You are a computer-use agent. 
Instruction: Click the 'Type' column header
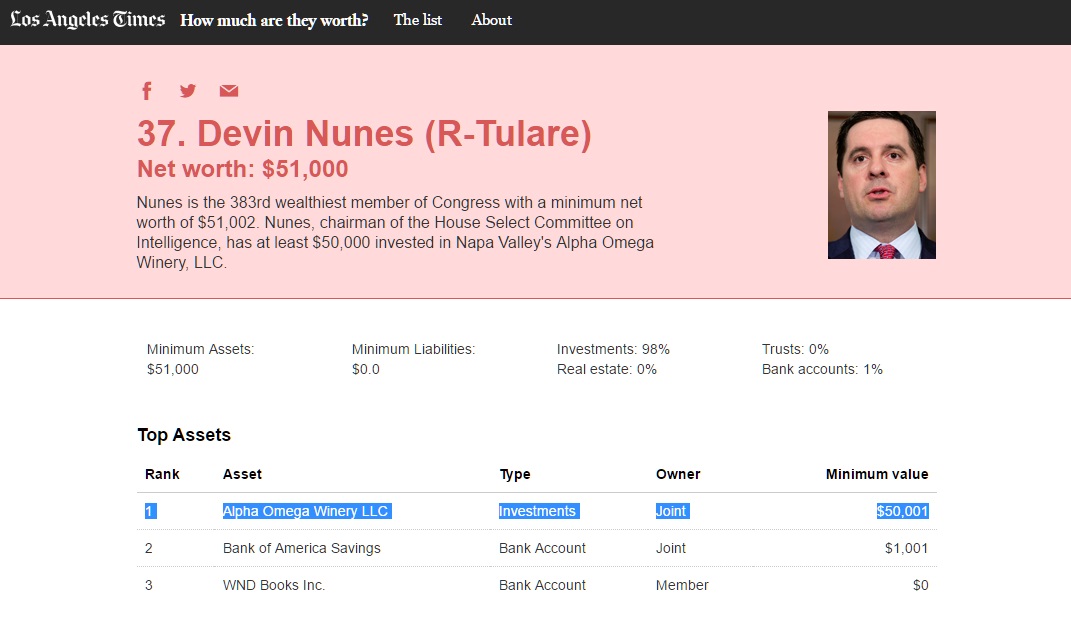tap(515, 474)
